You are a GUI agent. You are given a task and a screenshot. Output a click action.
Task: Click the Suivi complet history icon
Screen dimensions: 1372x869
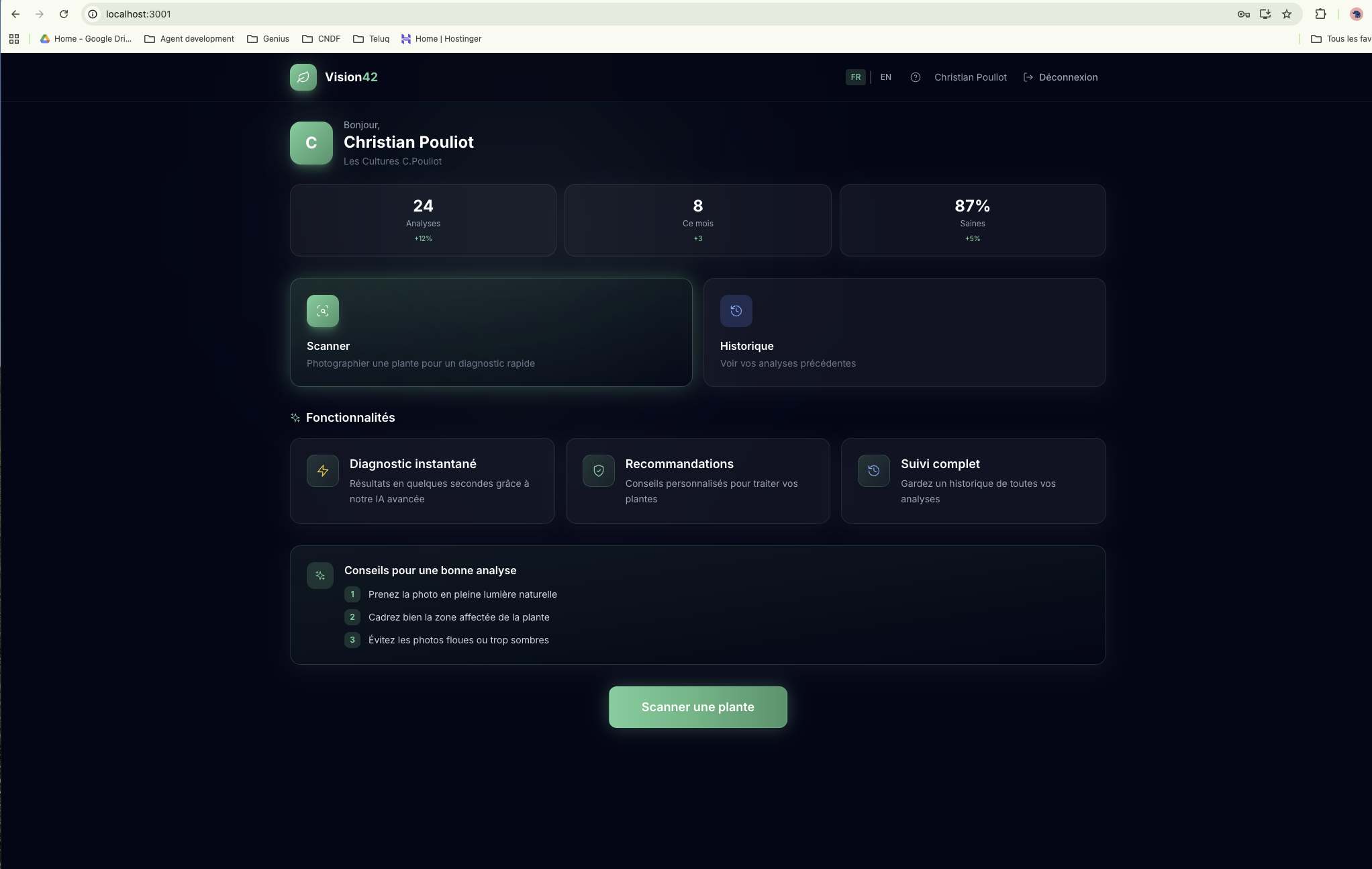click(873, 471)
